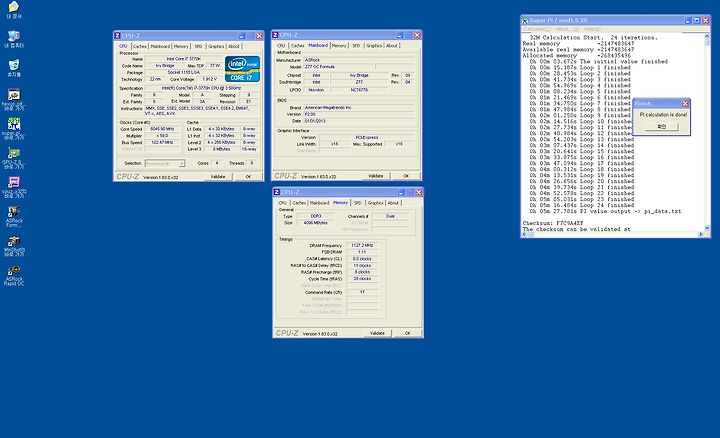Viewport: 720px width, 438px height.
Task: Close the CPU-Z window showing the Memory tab
Action: (418, 192)
